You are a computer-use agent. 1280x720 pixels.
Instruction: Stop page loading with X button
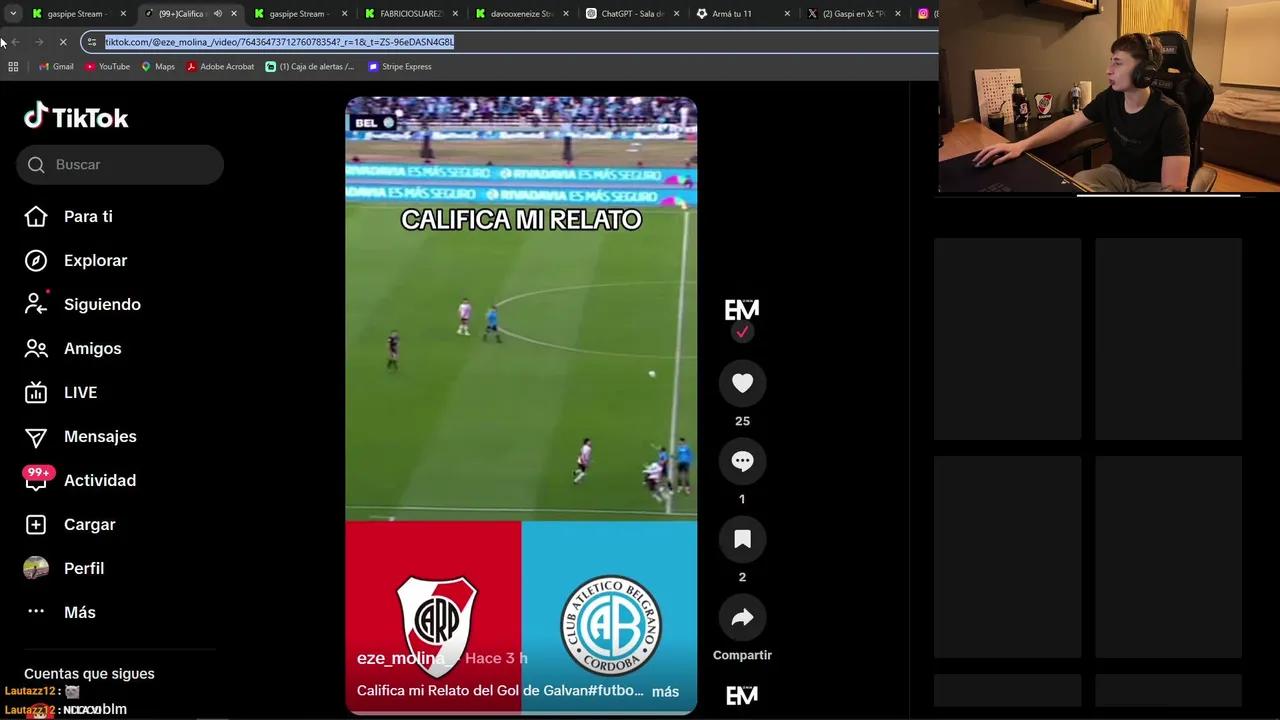[62, 42]
